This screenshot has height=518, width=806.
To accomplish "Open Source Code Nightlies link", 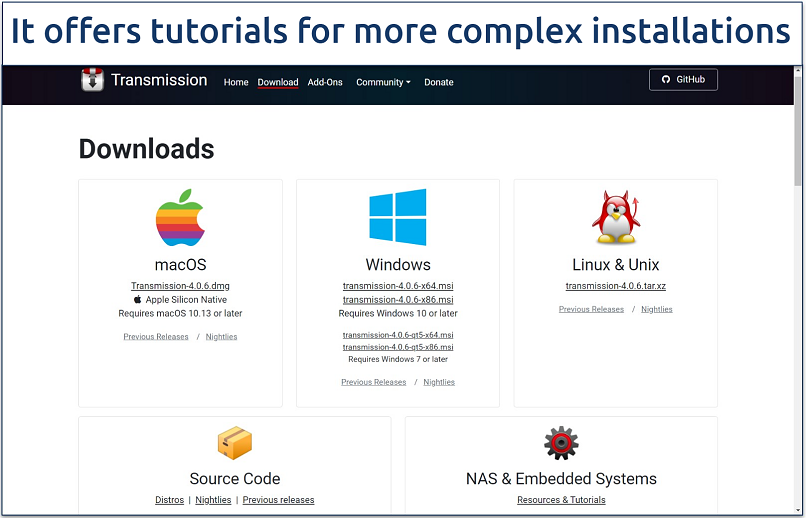I will point(213,500).
